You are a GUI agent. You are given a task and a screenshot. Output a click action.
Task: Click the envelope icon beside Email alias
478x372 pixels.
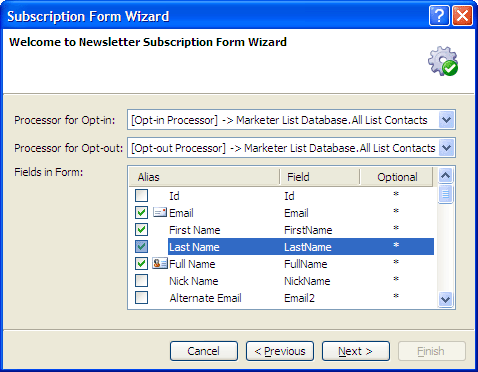tap(160, 212)
